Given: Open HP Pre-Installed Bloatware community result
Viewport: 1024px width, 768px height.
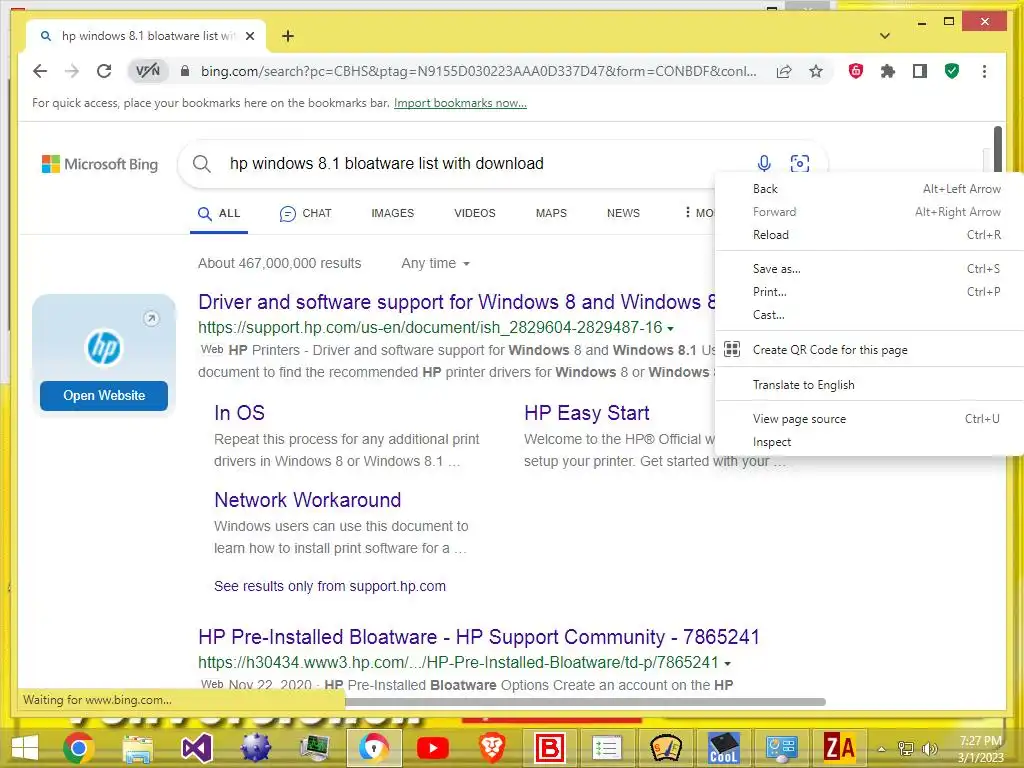Looking at the screenshot, I should coord(479,637).
